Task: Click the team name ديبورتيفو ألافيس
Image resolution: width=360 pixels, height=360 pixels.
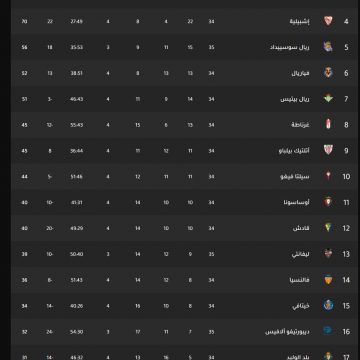Action: click(287, 332)
